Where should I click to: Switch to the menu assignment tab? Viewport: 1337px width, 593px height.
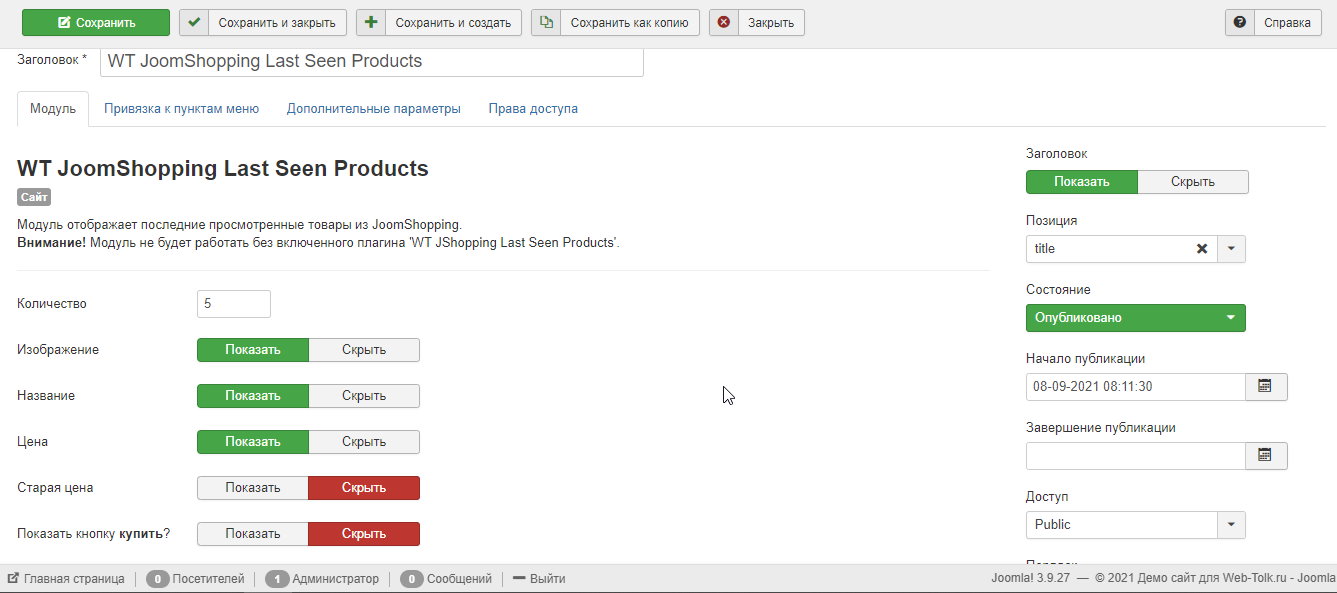(181, 109)
